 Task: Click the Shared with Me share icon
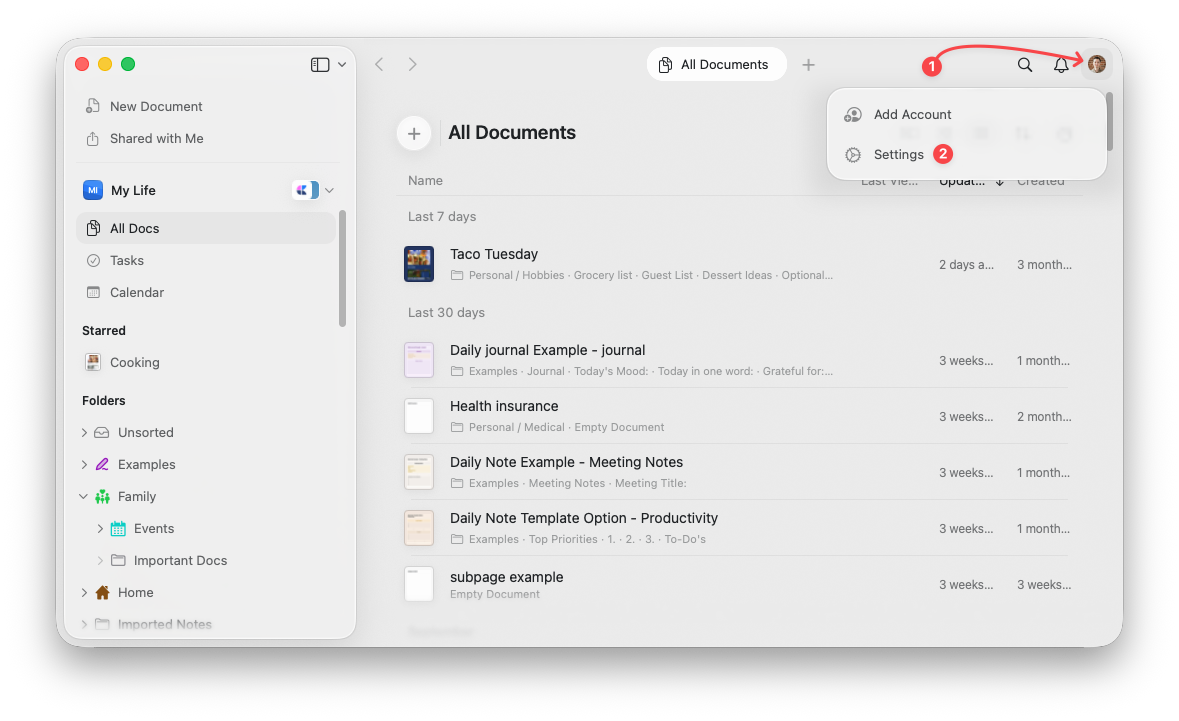92,138
